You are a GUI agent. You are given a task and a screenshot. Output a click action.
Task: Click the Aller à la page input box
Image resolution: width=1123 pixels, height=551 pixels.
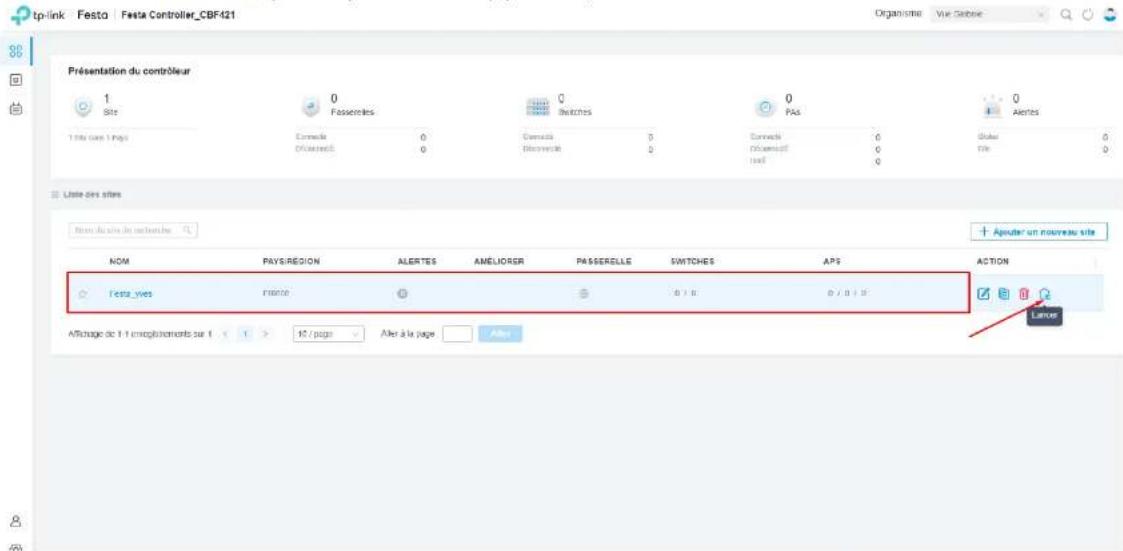[458, 334]
